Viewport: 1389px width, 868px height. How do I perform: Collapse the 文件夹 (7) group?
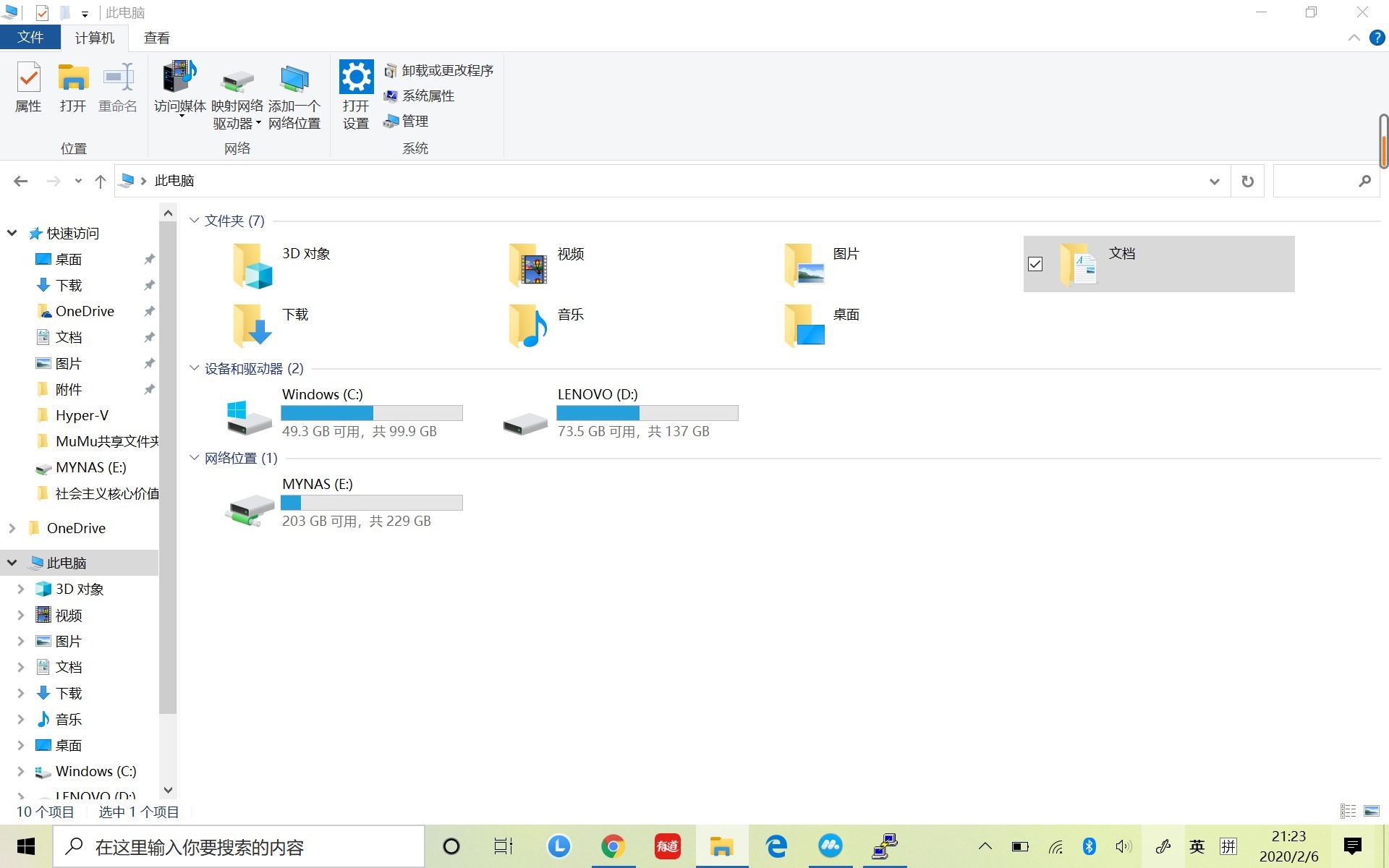pyautogui.click(x=194, y=221)
